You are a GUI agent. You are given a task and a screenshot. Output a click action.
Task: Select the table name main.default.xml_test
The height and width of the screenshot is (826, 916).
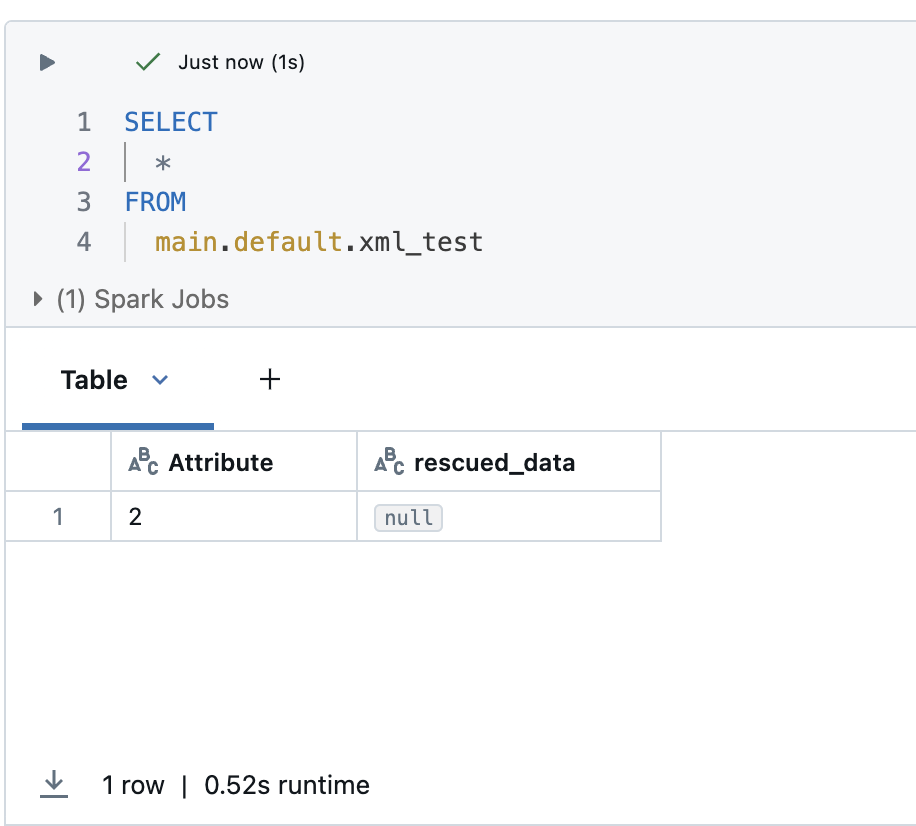coord(316,241)
